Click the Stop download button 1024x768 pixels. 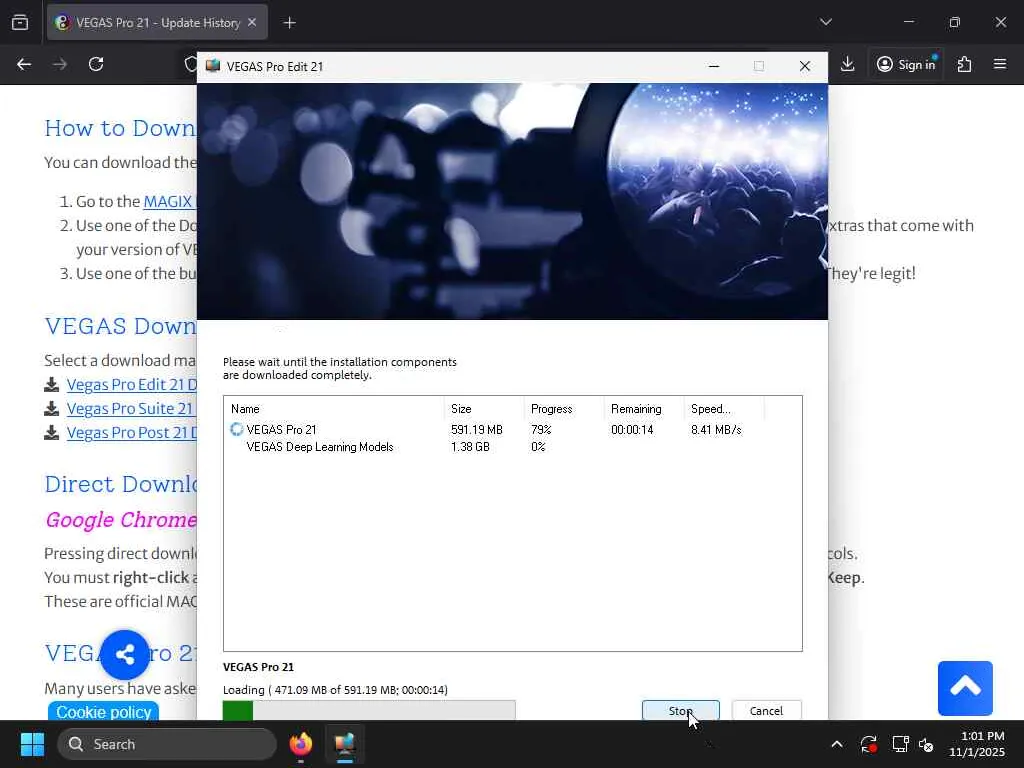coord(680,711)
